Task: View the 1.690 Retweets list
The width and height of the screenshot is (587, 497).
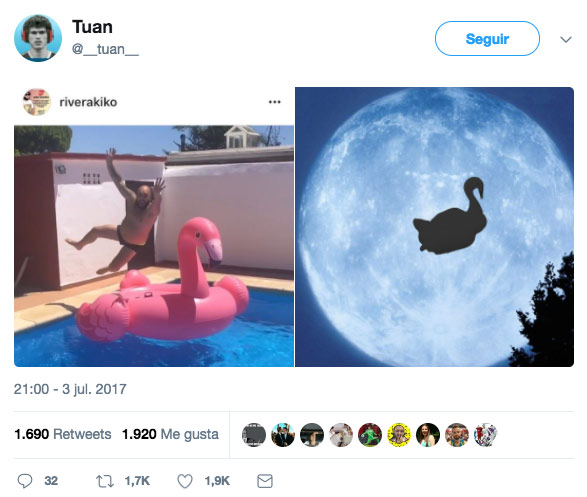Action: click(63, 434)
